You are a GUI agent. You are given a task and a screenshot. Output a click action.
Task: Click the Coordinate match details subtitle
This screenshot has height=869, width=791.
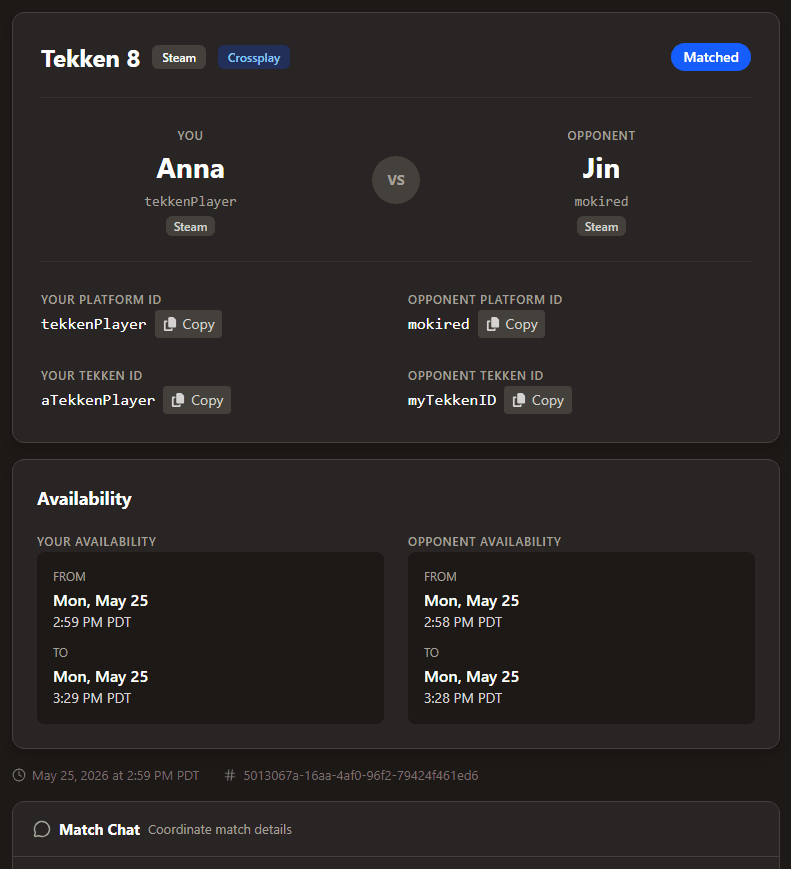pos(220,830)
